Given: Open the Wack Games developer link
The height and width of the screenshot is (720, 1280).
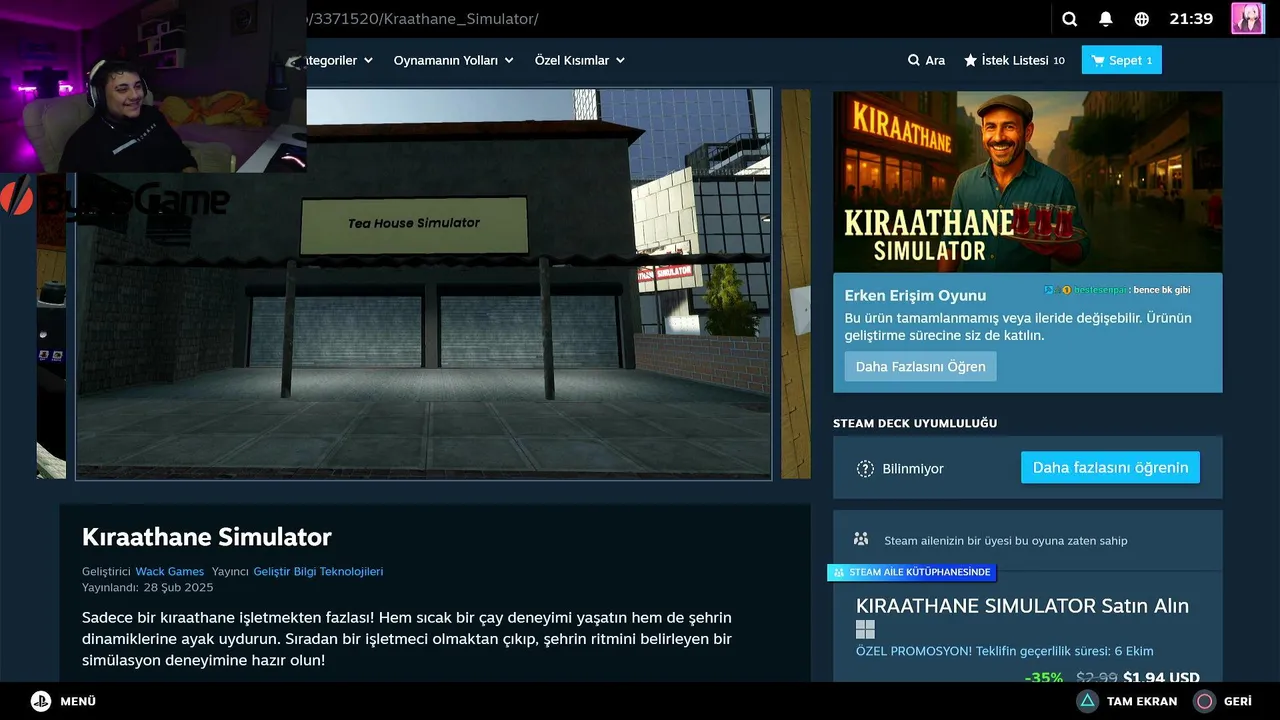Looking at the screenshot, I should pyautogui.click(x=170, y=572).
